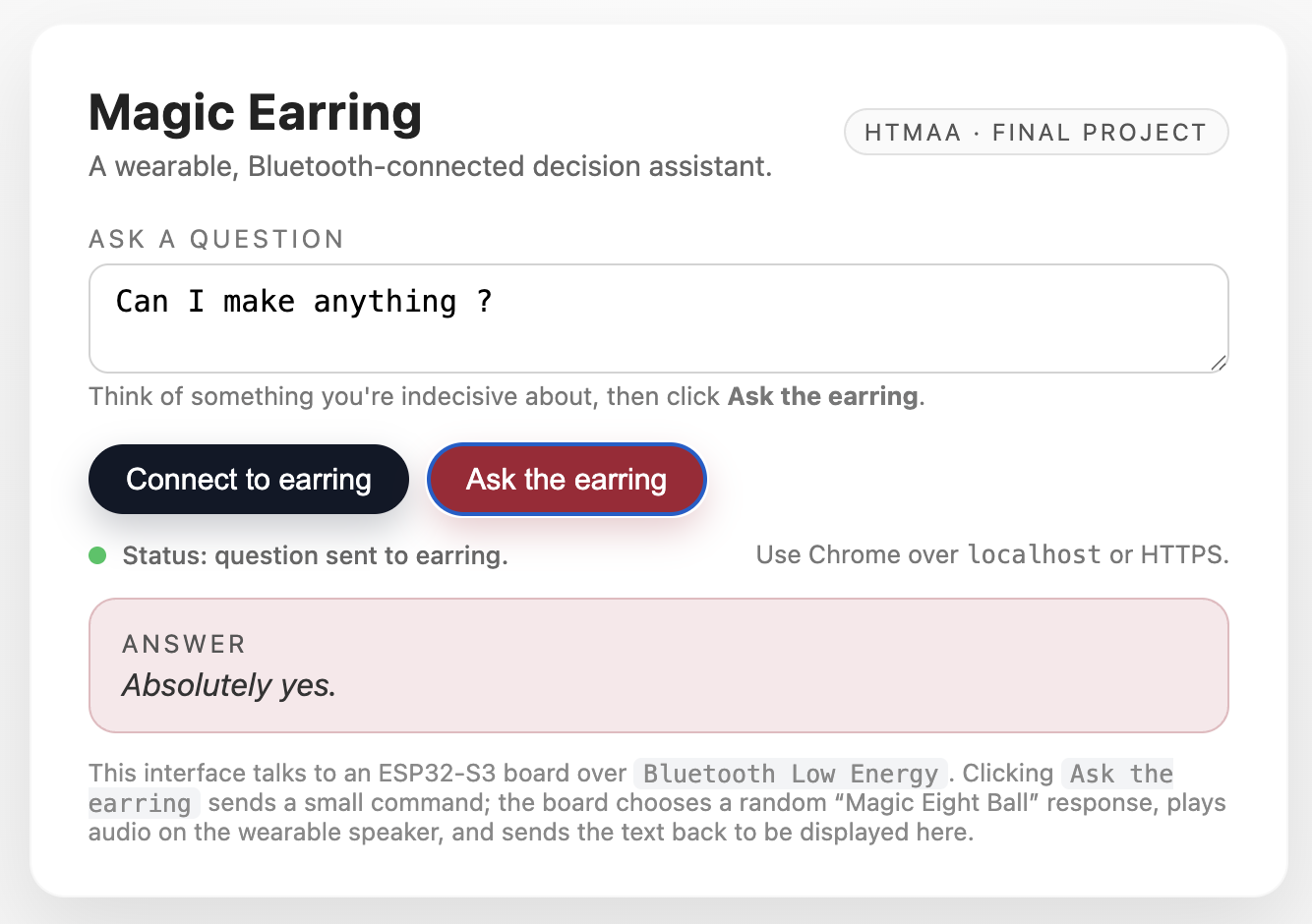
Task: Click the "ASK A QUESTION" label
Action: point(216,240)
